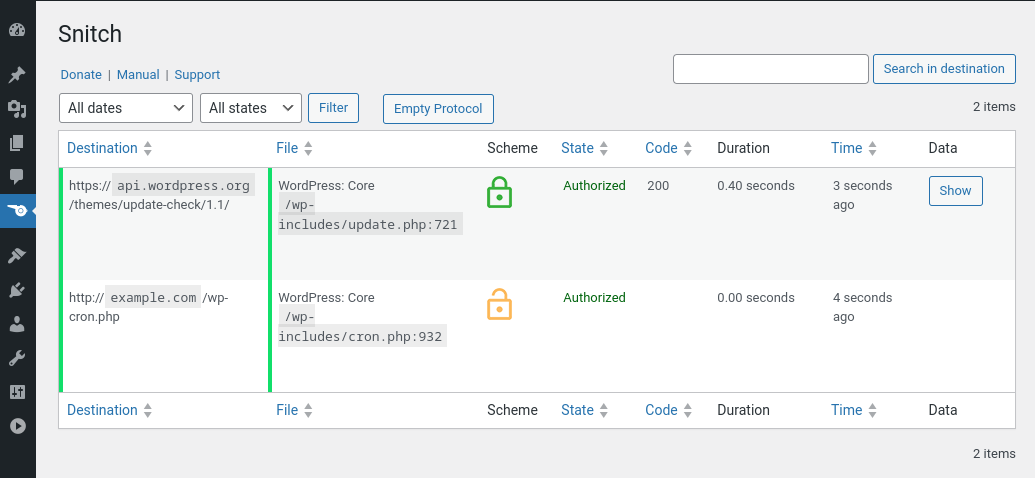
Task: Open Appearance paintbrush icon
Action: [17, 256]
